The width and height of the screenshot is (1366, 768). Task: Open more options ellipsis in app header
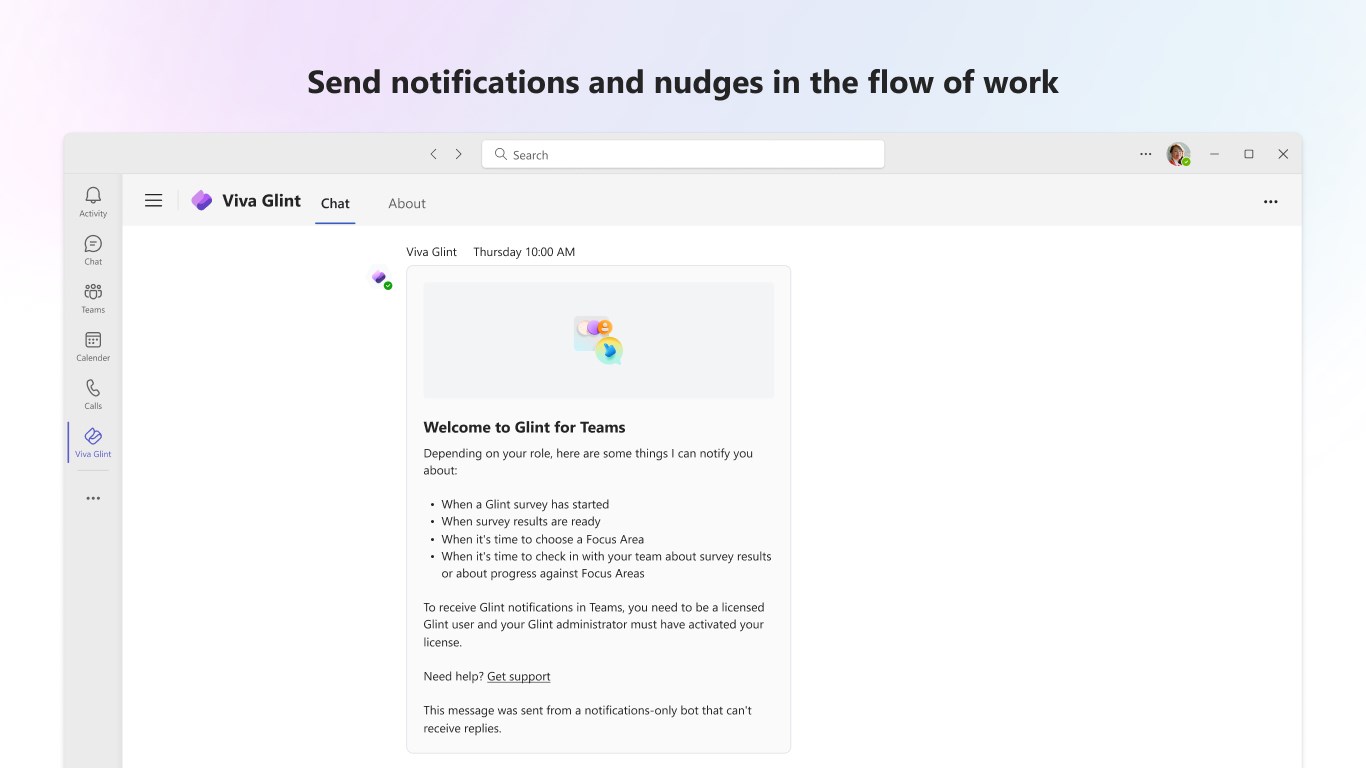[x=1271, y=201]
